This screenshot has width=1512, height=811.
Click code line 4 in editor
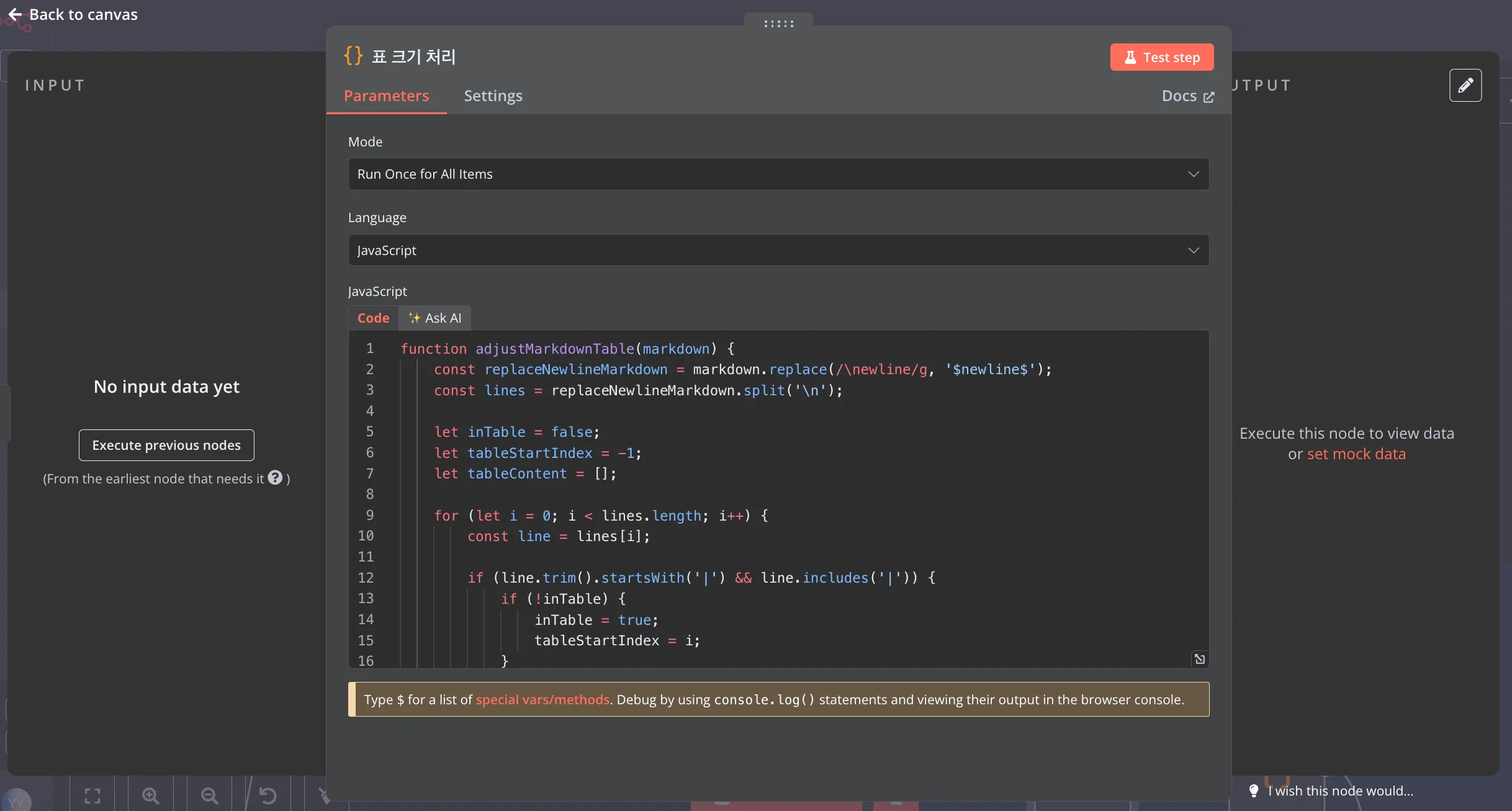pyautogui.click(x=559, y=411)
